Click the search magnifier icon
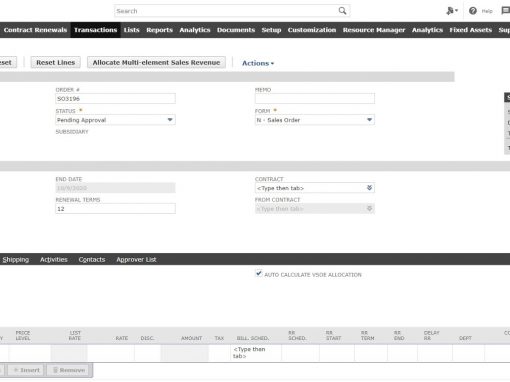The width and height of the screenshot is (510, 382). point(342,11)
